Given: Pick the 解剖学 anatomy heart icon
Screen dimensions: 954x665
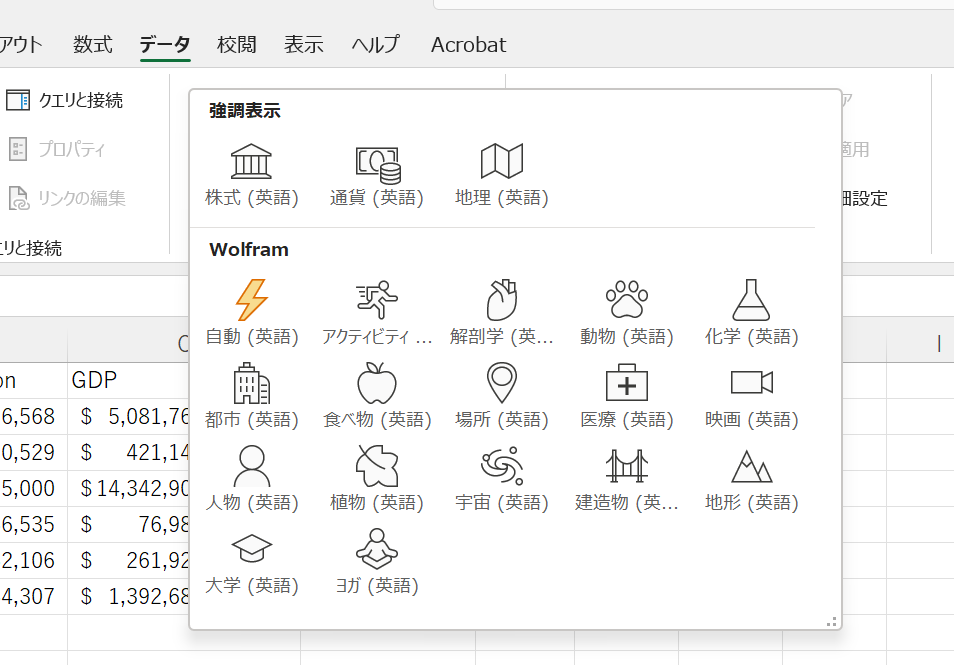Looking at the screenshot, I should tap(500, 300).
